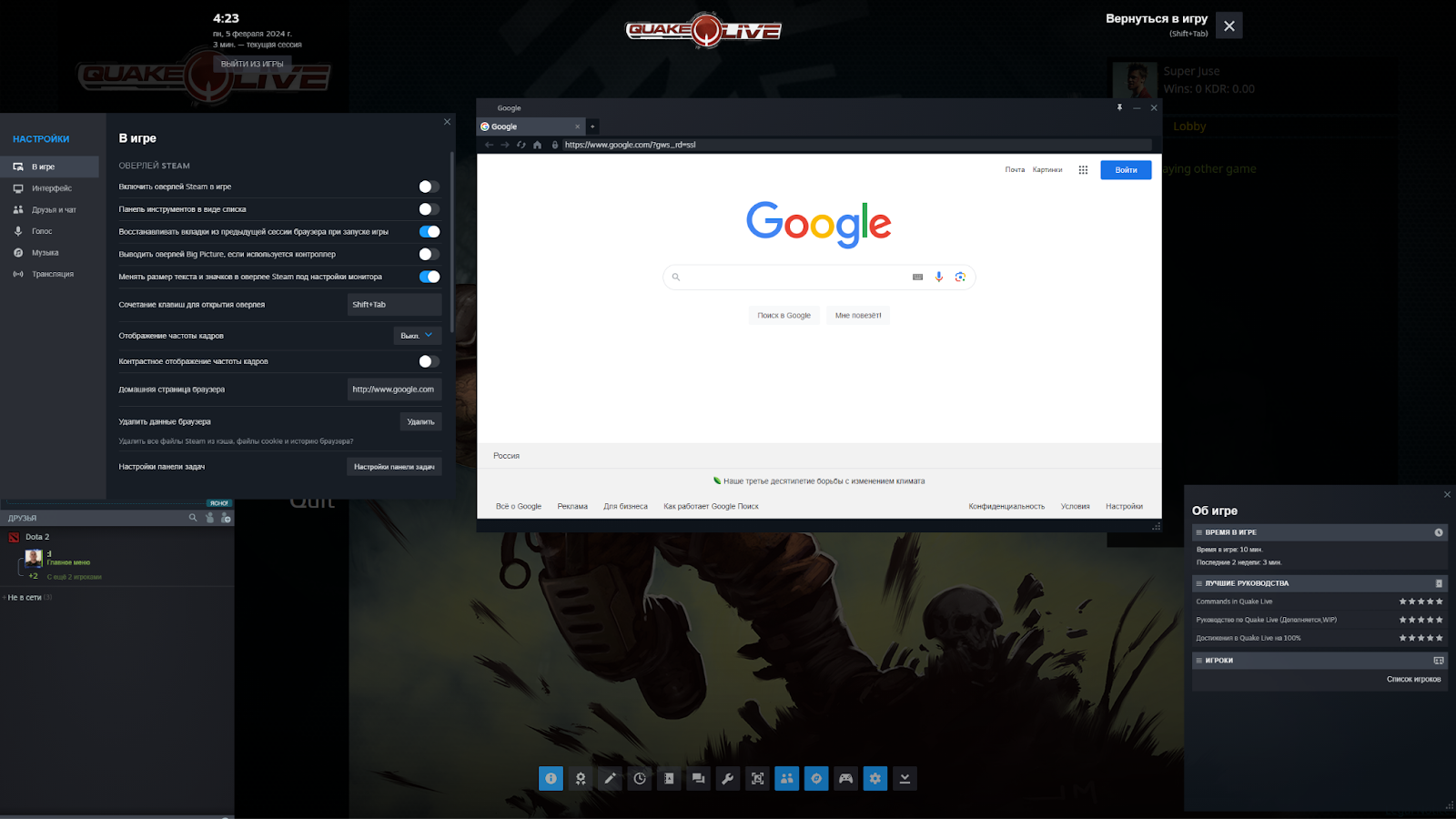This screenshot has width=1456, height=819.
Task: Click the wrench icon in overlay toolbar
Action: (728, 778)
